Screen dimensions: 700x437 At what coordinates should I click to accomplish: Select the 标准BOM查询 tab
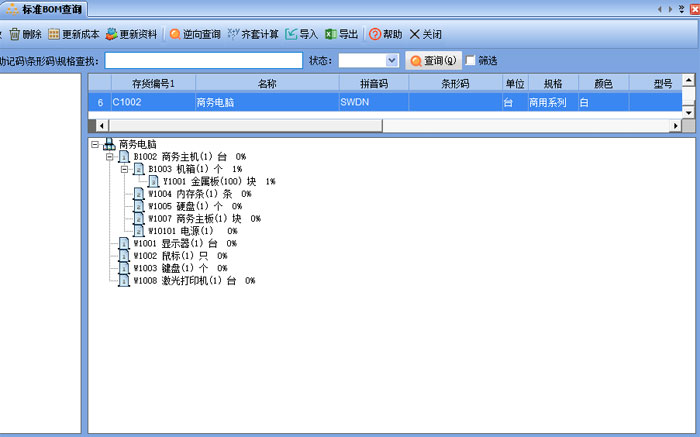pos(45,9)
